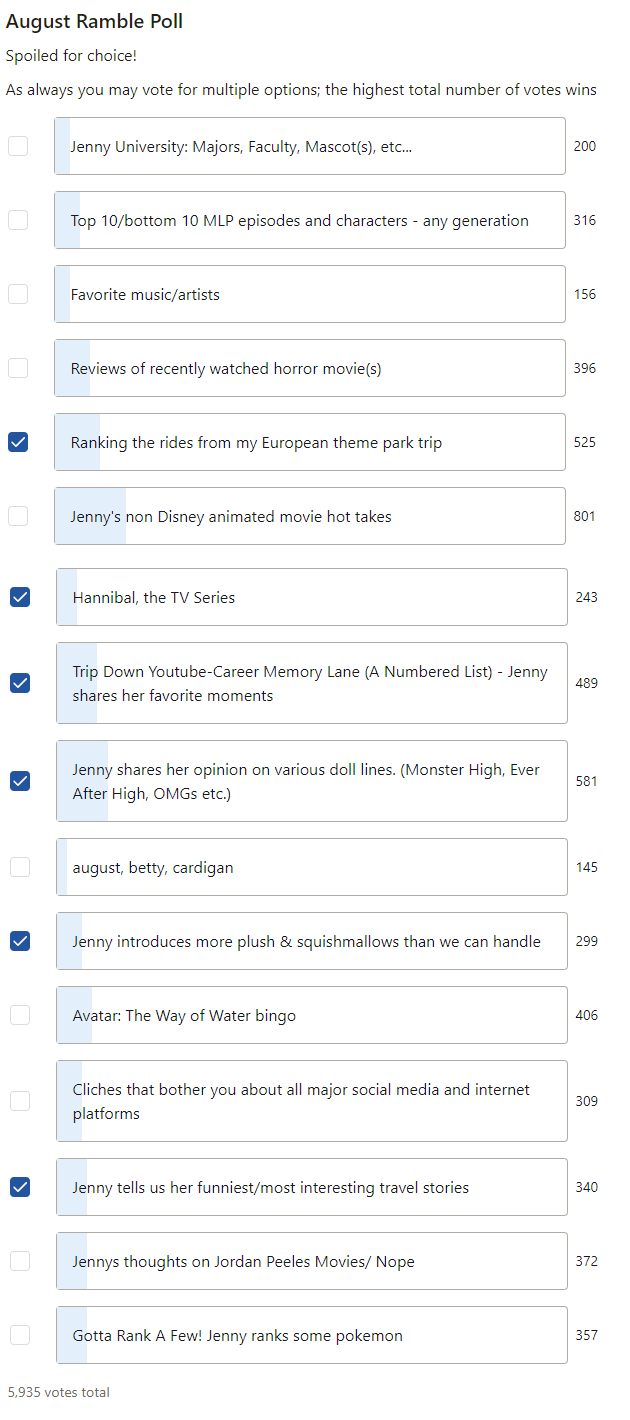The height and width of the screenshot is (1420, 630).
Task: Check the Jenny University poll checkbox
Action: pos(18,146)
